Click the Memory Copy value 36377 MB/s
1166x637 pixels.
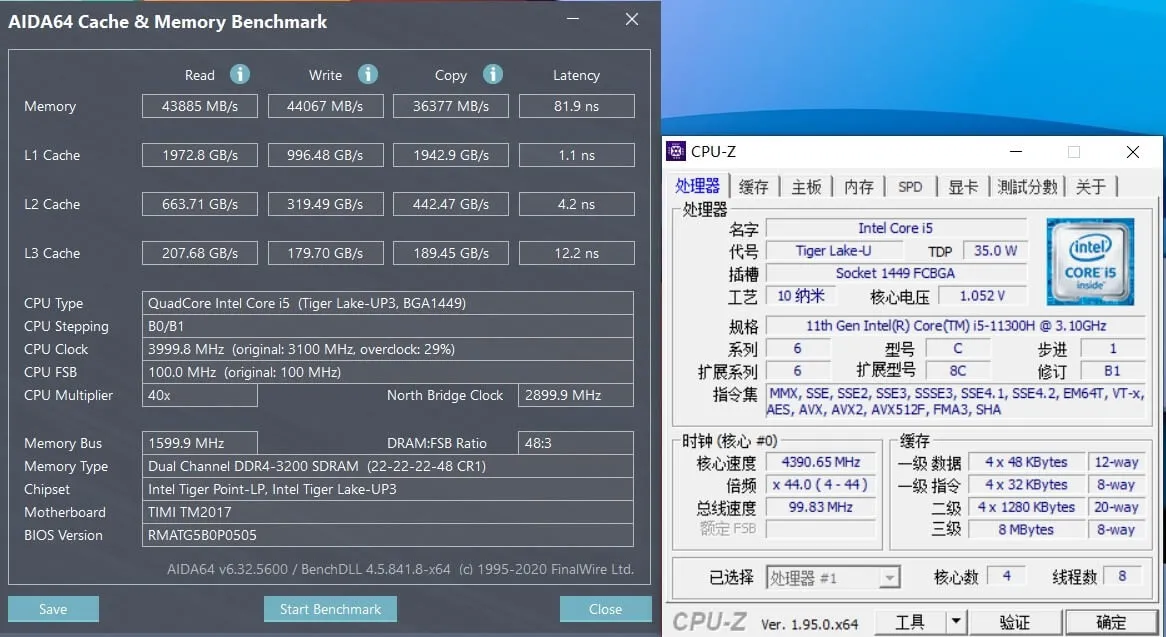click(x=451, y=106)
